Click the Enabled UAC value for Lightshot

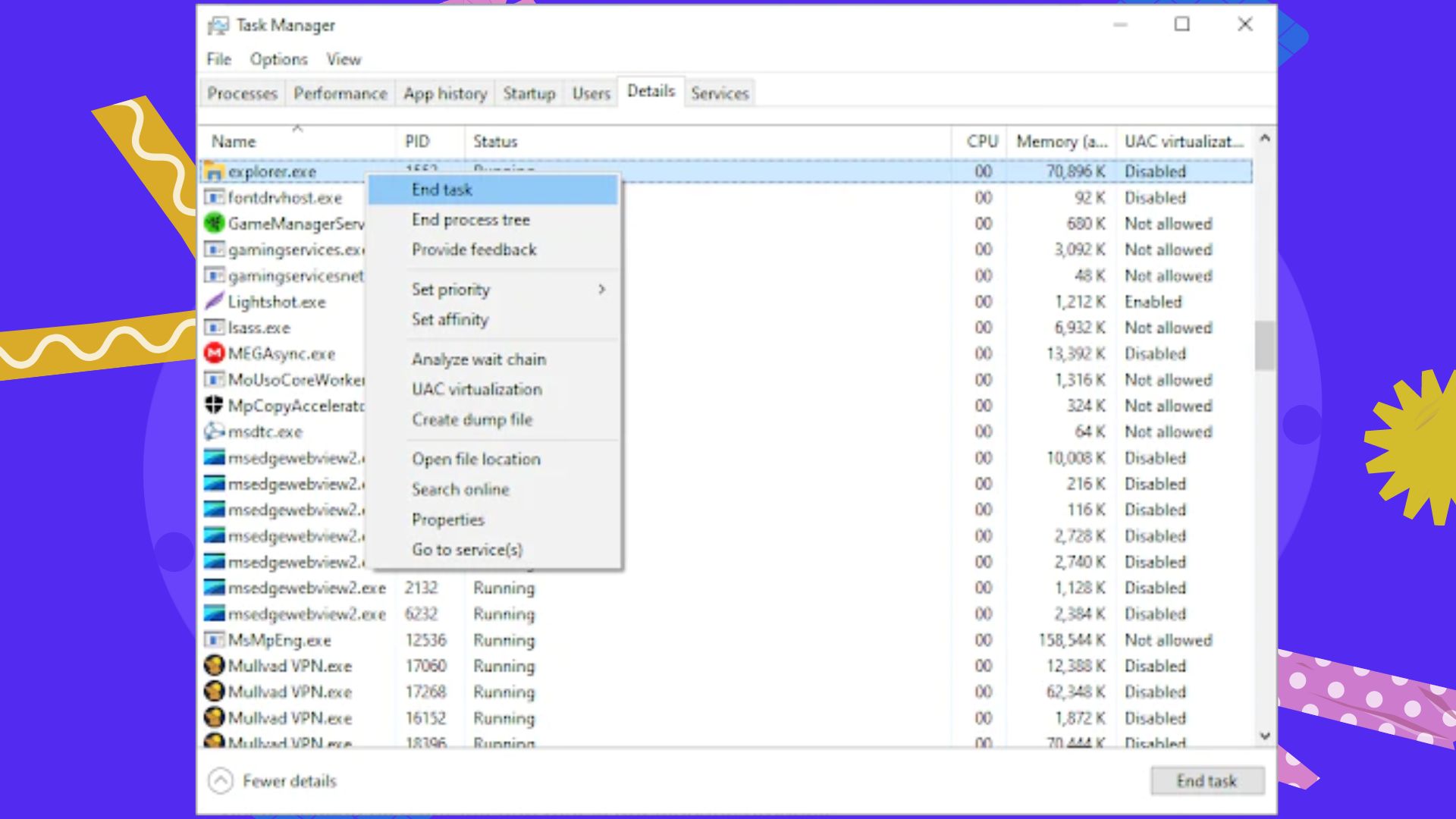[x=1153, y=302]
